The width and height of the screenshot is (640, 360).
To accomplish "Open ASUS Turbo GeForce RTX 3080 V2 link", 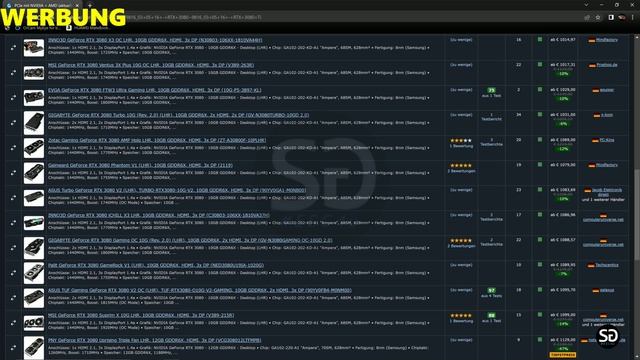I will click(177, 190).
